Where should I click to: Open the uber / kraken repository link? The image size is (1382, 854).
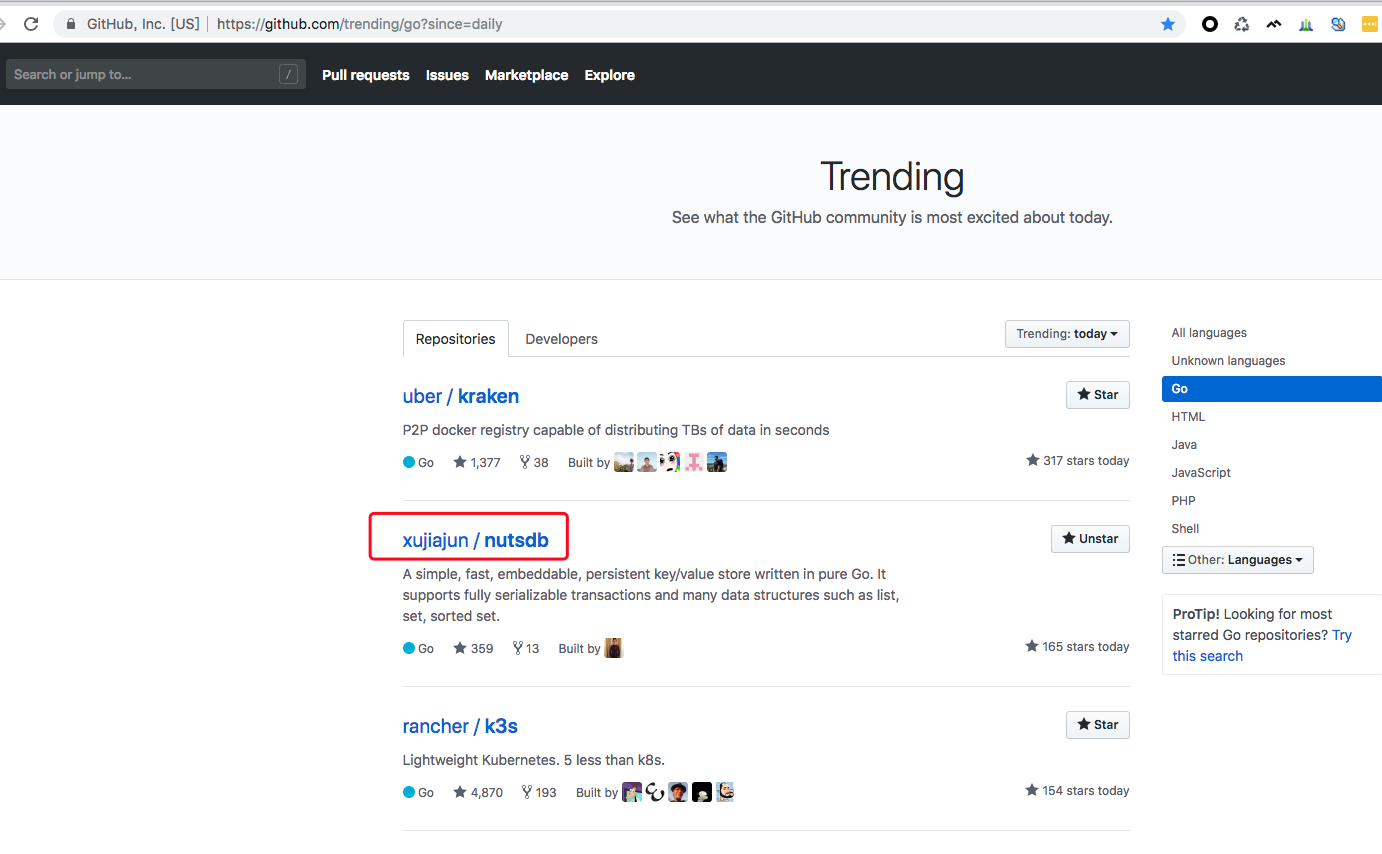[x=461, y=396]
